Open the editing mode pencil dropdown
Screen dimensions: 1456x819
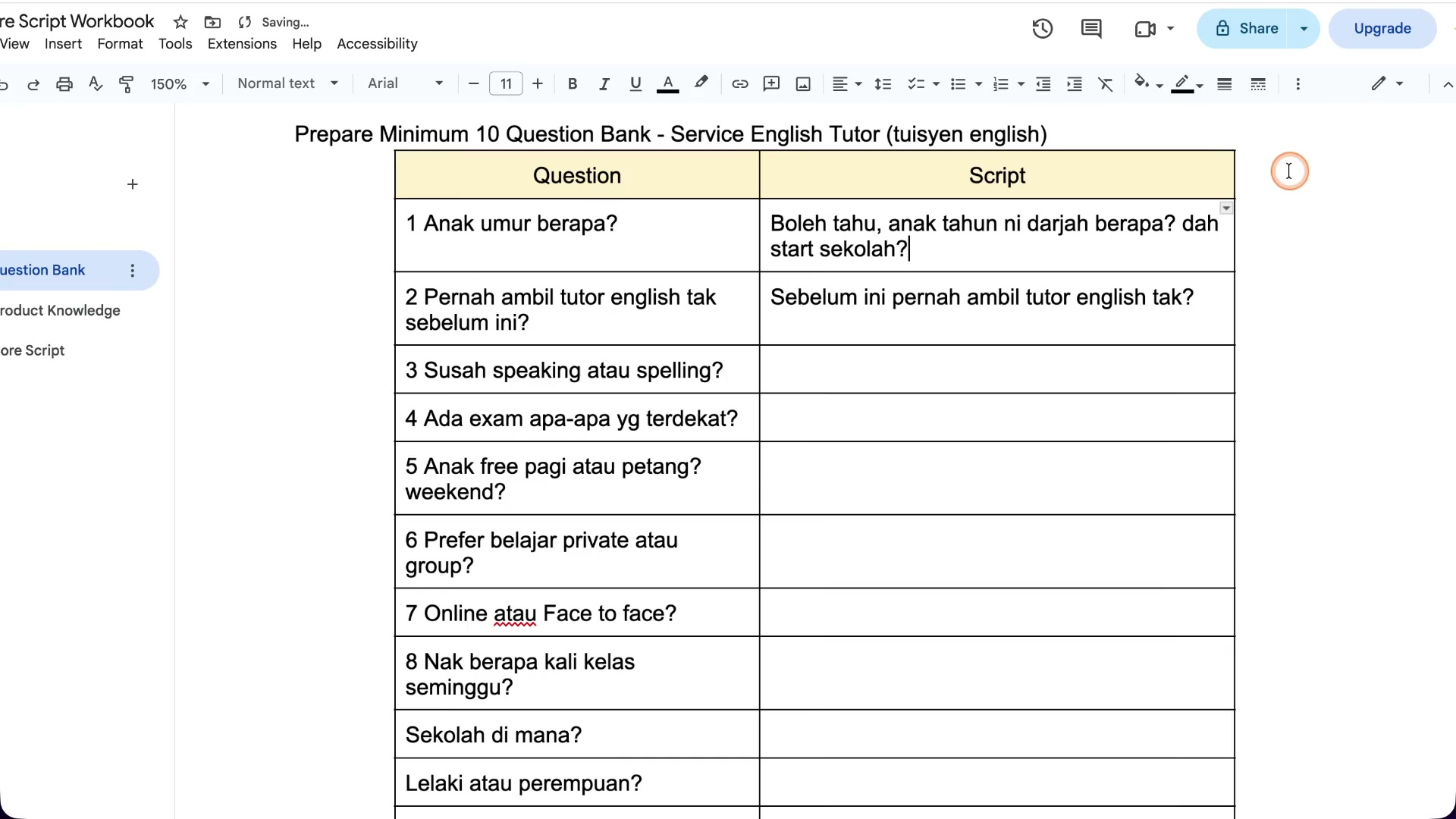pyautogui.click(x=1387, y=83)
